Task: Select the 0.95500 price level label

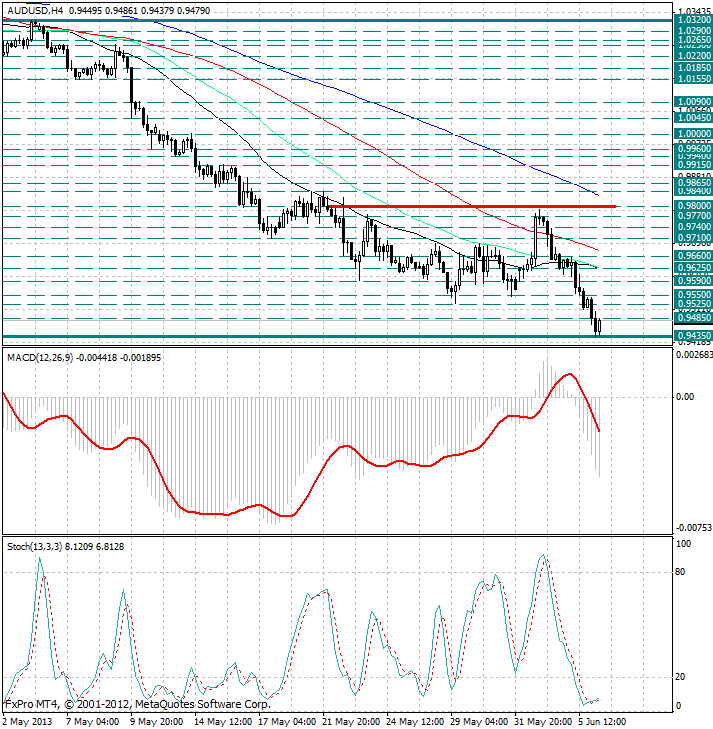Action: pyautogui.click(x=693, y=295)
